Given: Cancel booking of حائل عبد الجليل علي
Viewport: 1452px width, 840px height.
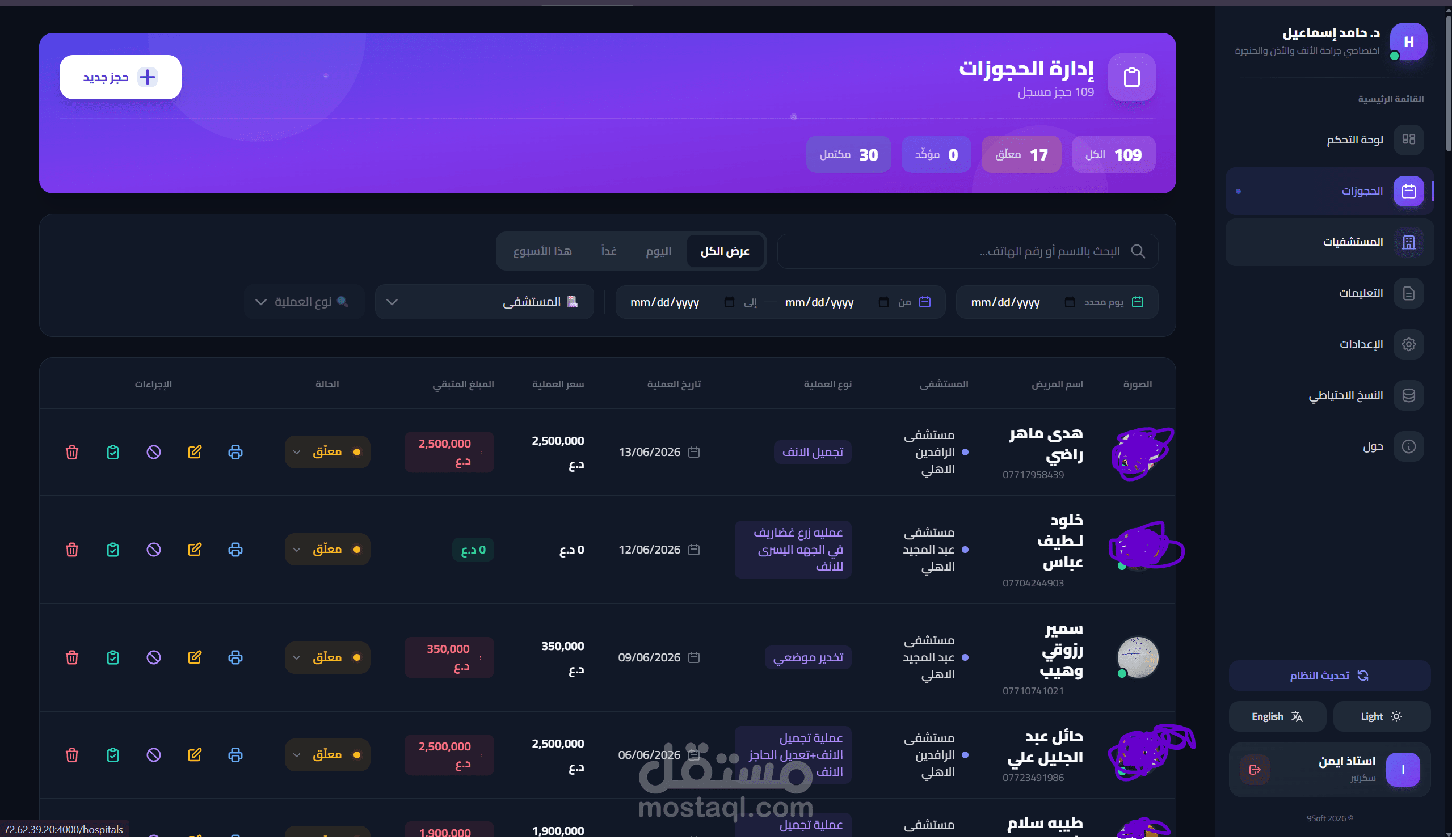Looking at the screenshot, I should point(154,755).
